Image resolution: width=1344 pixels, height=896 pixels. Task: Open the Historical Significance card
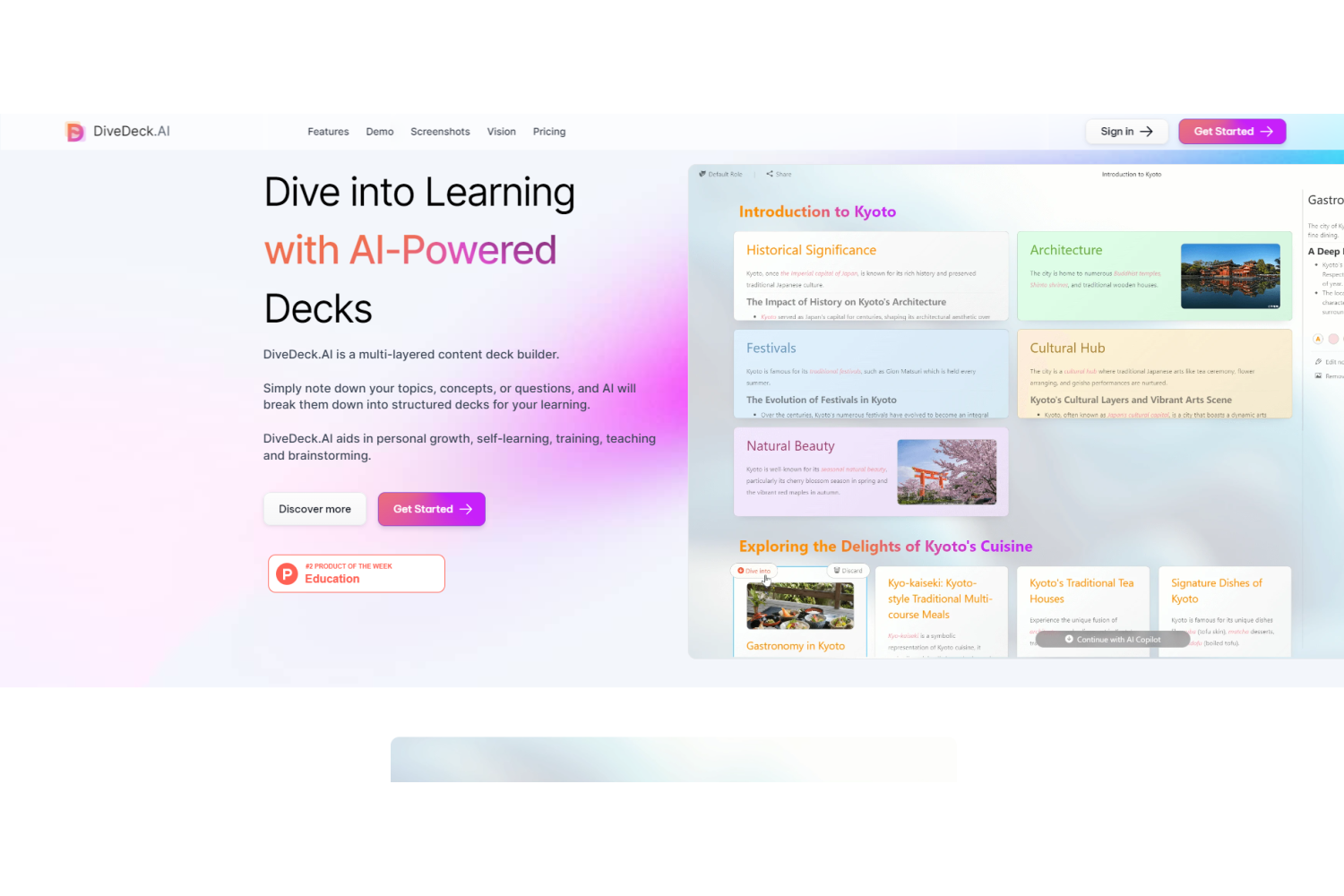[871, 276]
